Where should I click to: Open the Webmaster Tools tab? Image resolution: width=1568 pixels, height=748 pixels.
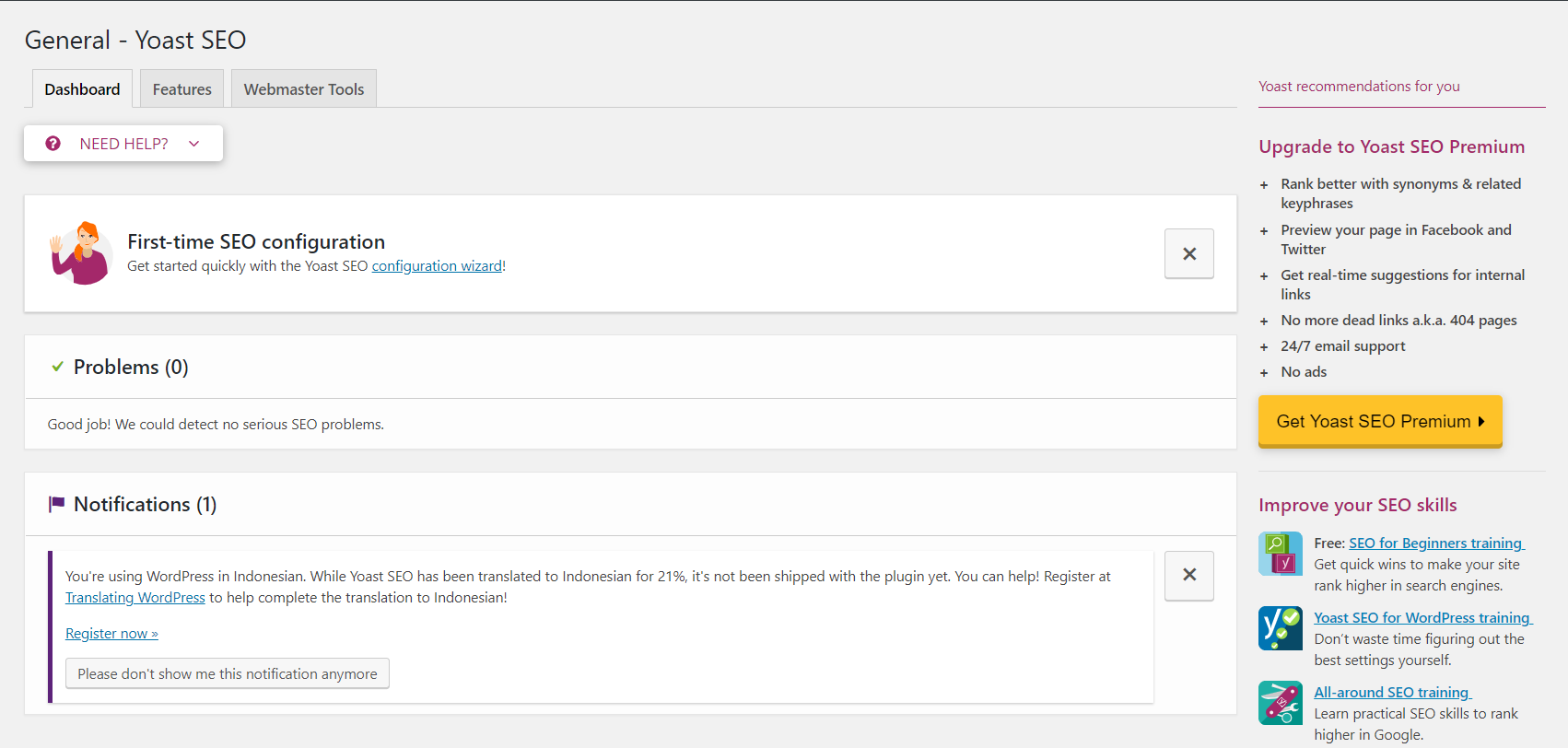pyautogui.click(x=304, y=88)
